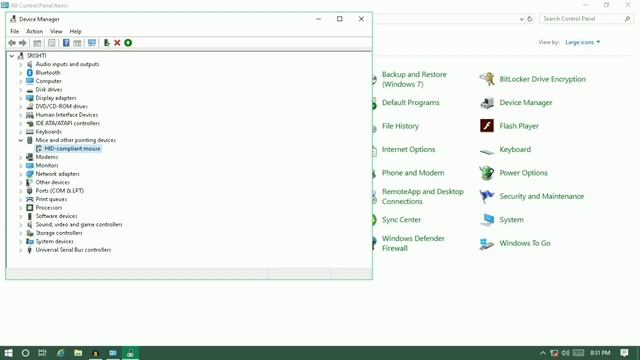Image resolution: width=640 pixels, height=360 pixels.
Task: Open the File menu in Device Manager
Action: (x=14, y=31)
